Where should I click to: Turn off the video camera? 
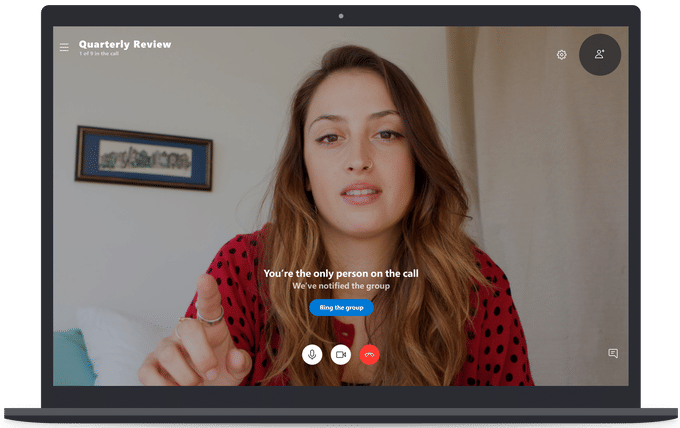coord(341,354)
